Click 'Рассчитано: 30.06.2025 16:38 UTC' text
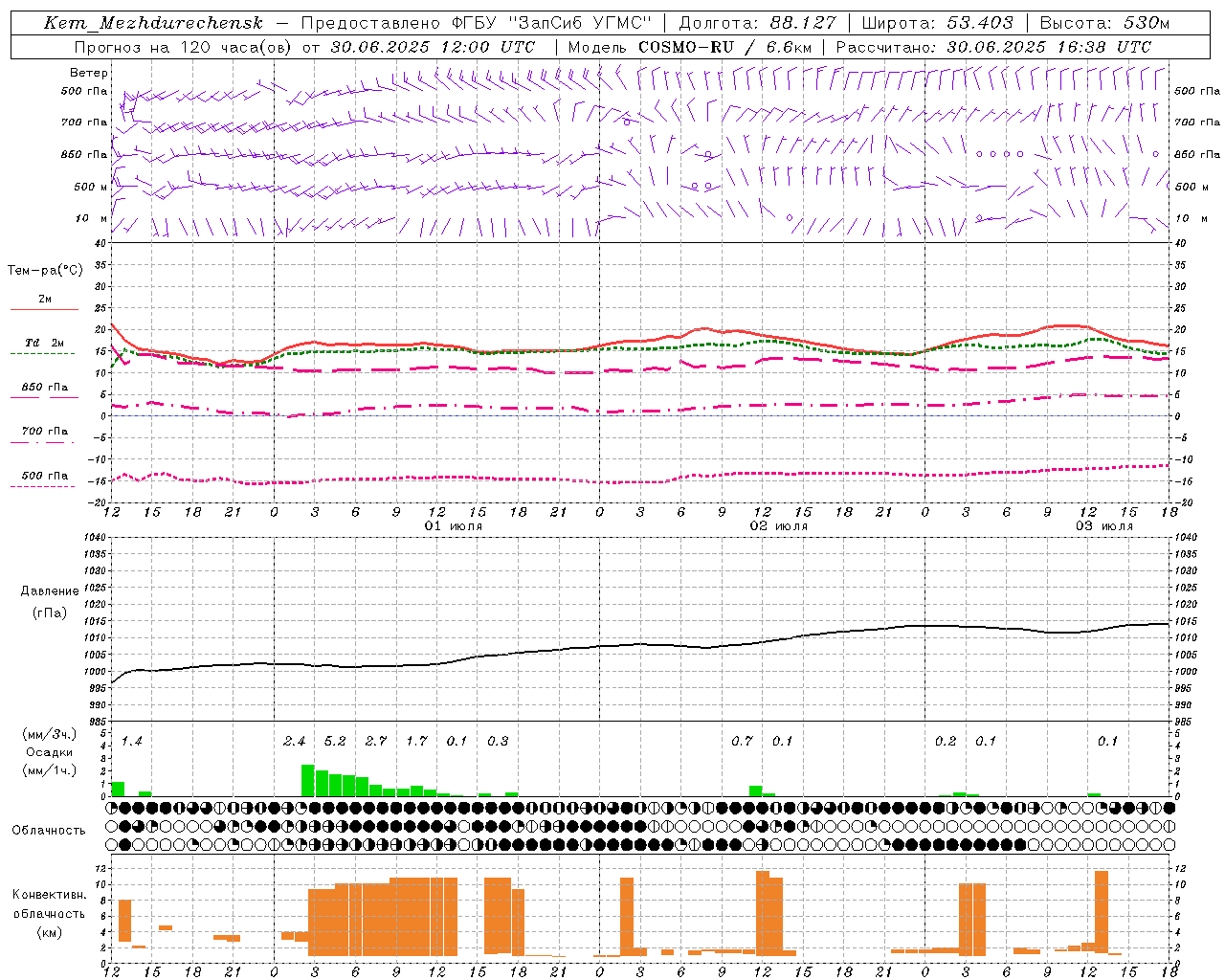This screenshot has width=1225, height=980. tap(993, 47)
